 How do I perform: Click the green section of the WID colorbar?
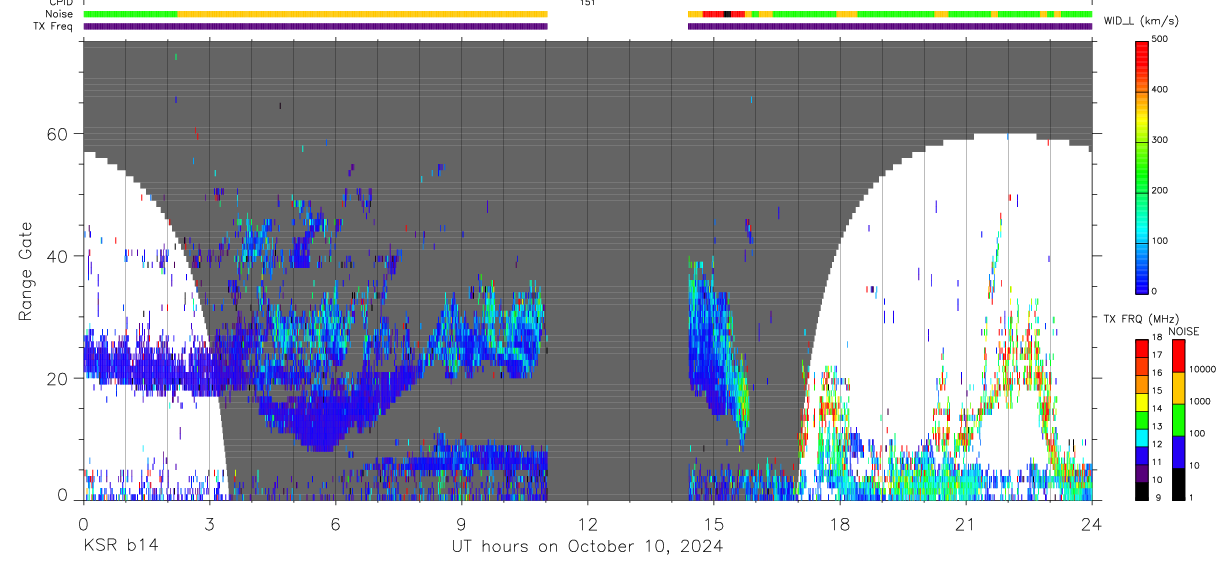coord(1142,165)
